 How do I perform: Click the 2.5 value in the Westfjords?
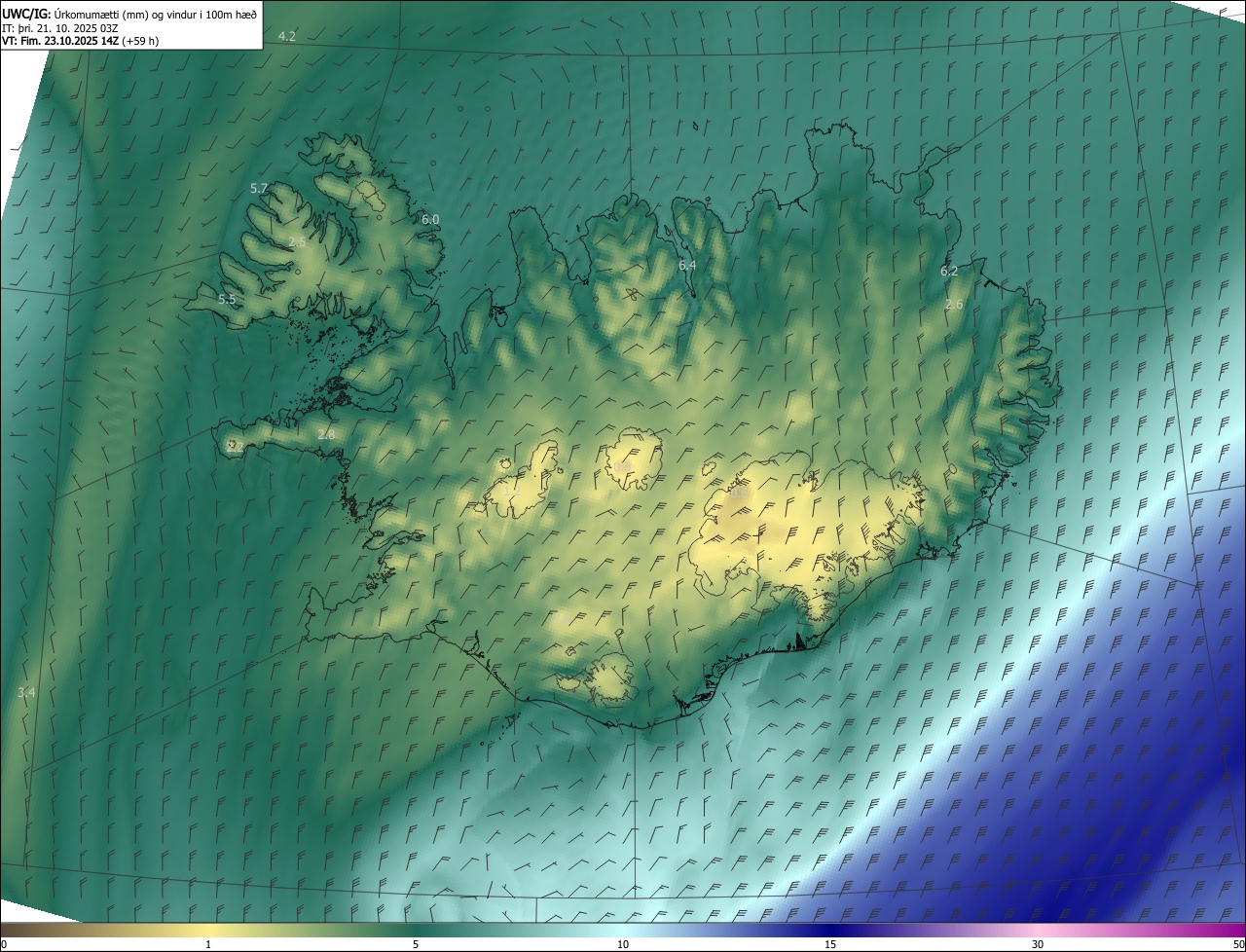click(298, 241)
